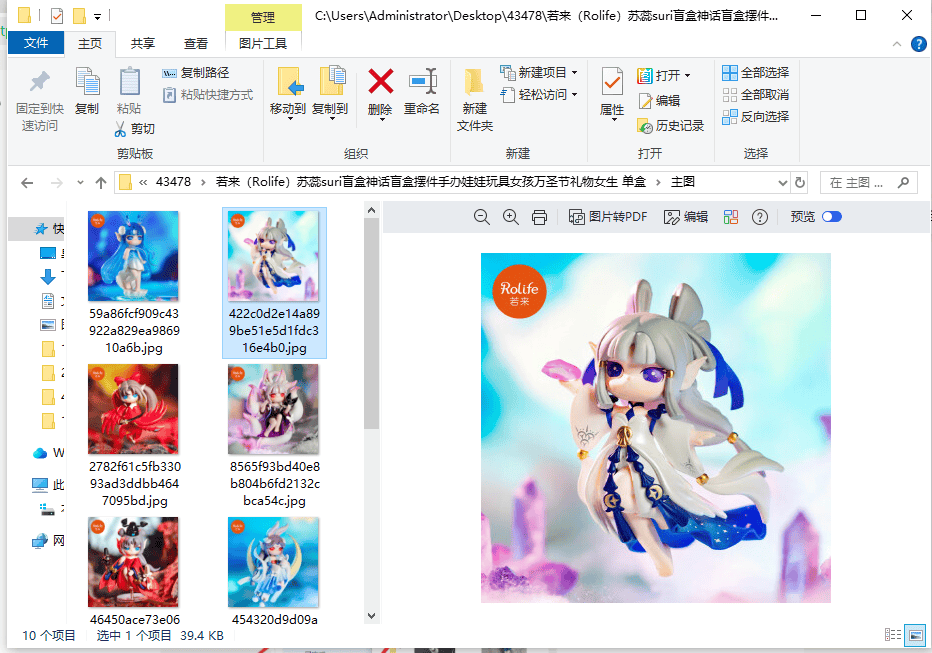The image size is (932, 653).
Task: Create a New folder (新建文件夹)
Action: point(474,99)
